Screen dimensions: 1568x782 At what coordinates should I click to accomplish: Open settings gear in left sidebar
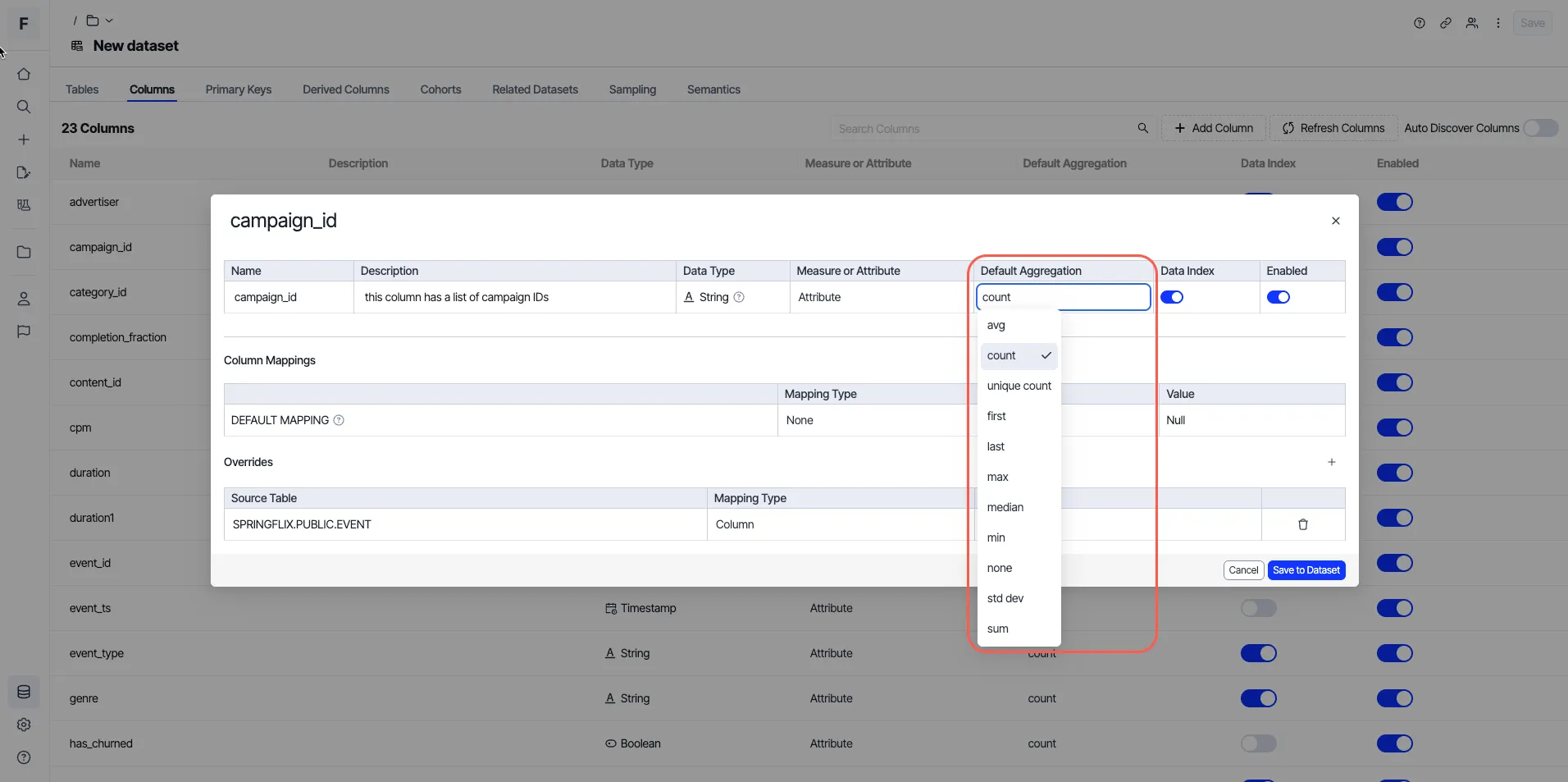pyautogui.click(x=24, y=725)
